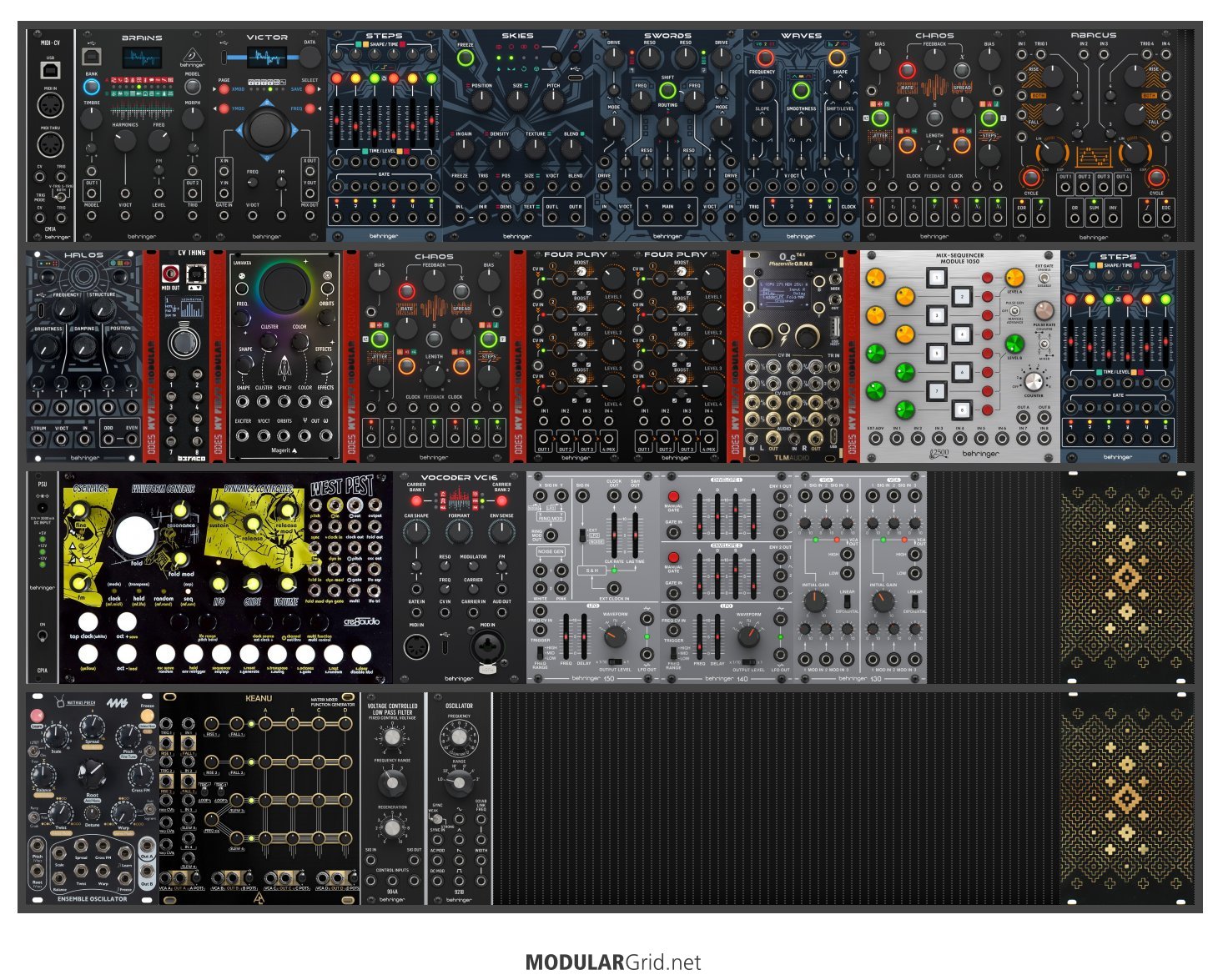Click the USB port on CV Thing
Viewport: 1228px width, 980px height.
click(196, 273)
